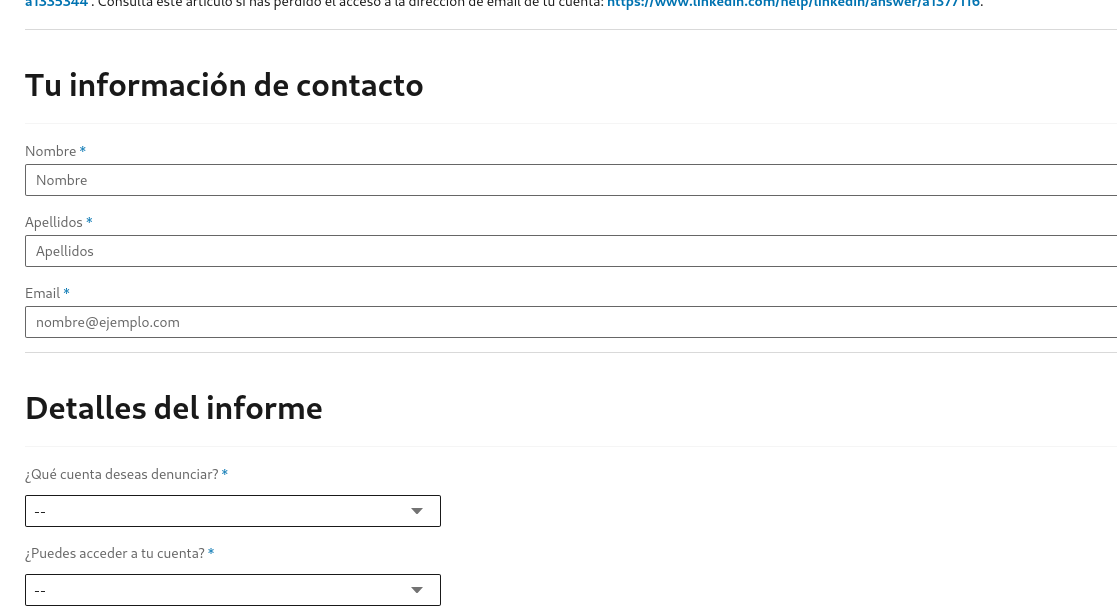Click the 'Nombre' field label
Screen dimensions: 1117x610
[x=50, y=151]
